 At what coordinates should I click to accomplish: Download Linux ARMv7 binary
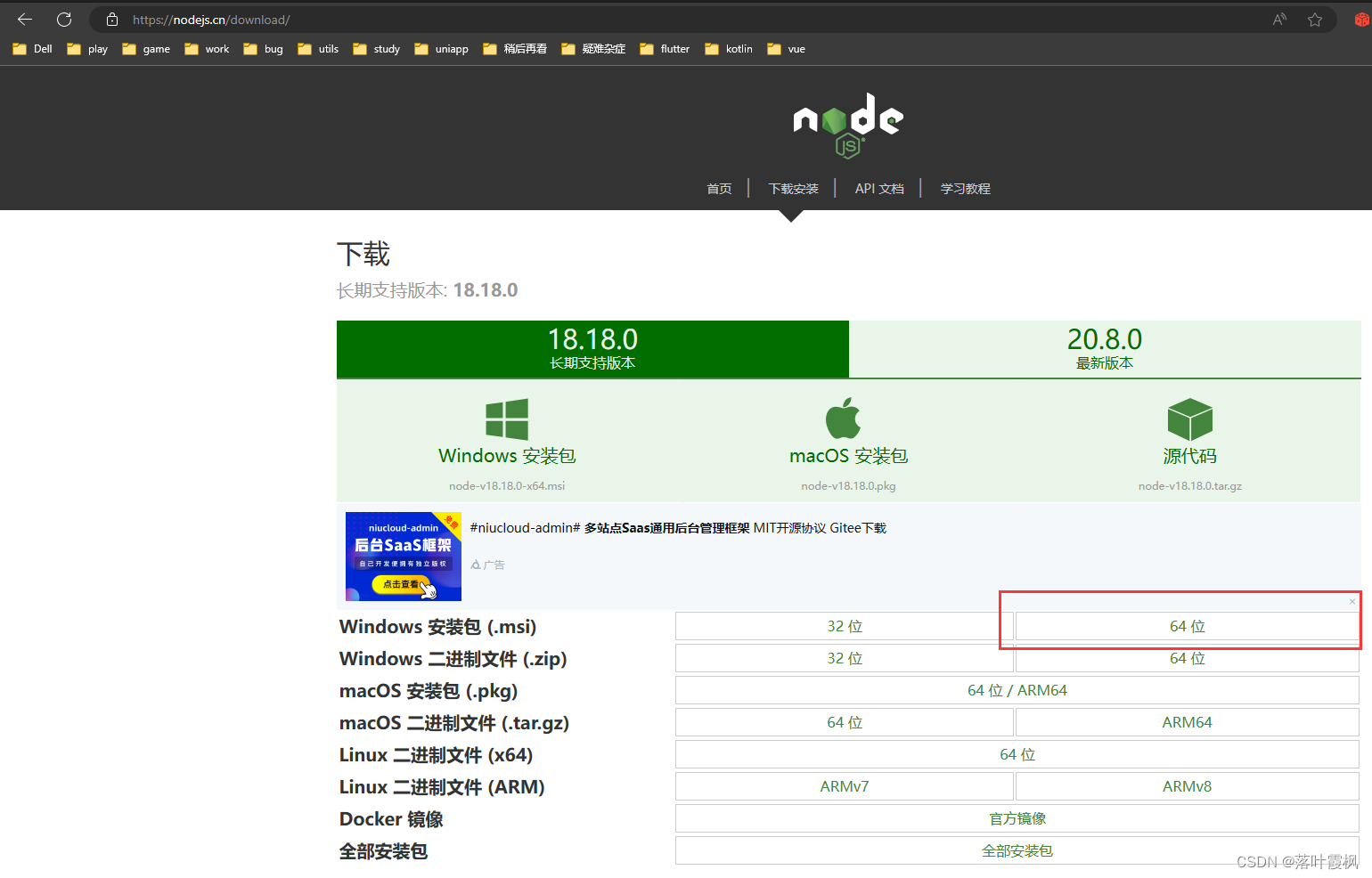tap(845, 786)
